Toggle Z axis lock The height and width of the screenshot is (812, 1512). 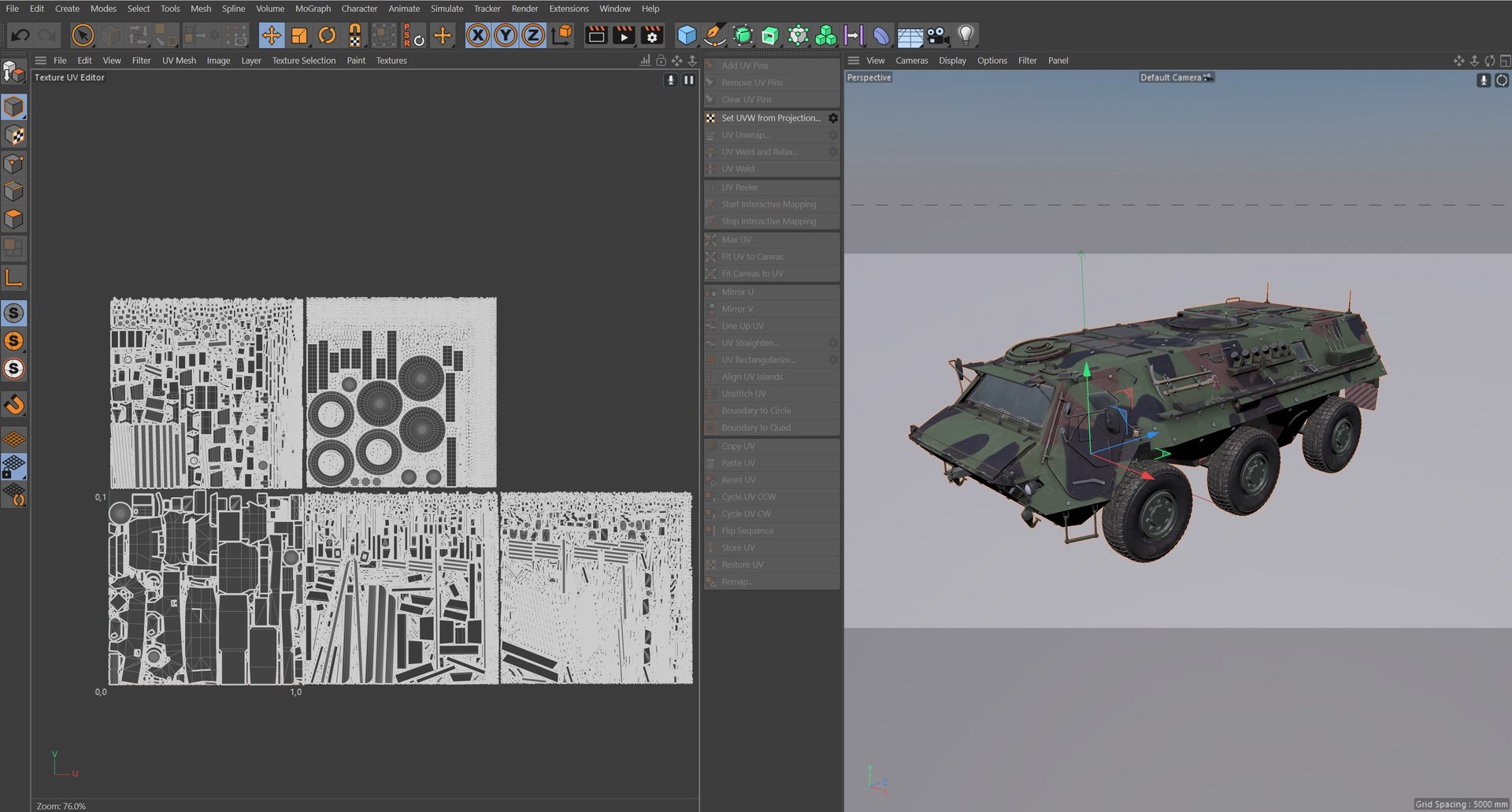point(533,35)
